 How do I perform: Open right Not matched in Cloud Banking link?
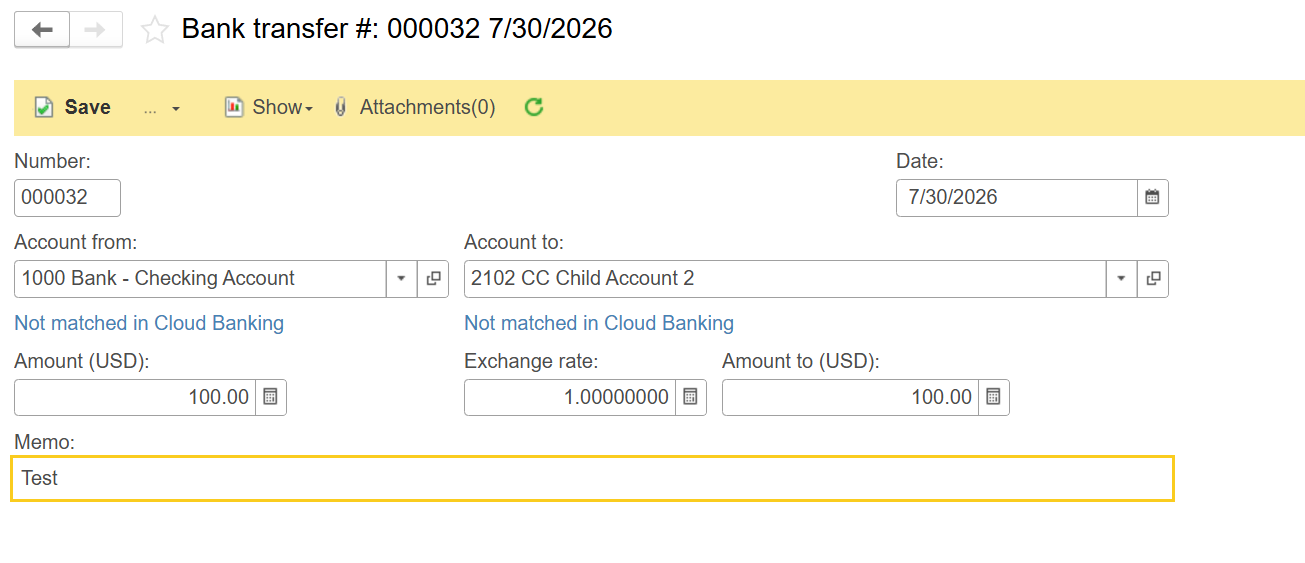pyautogui.click(x=599, y=323)
